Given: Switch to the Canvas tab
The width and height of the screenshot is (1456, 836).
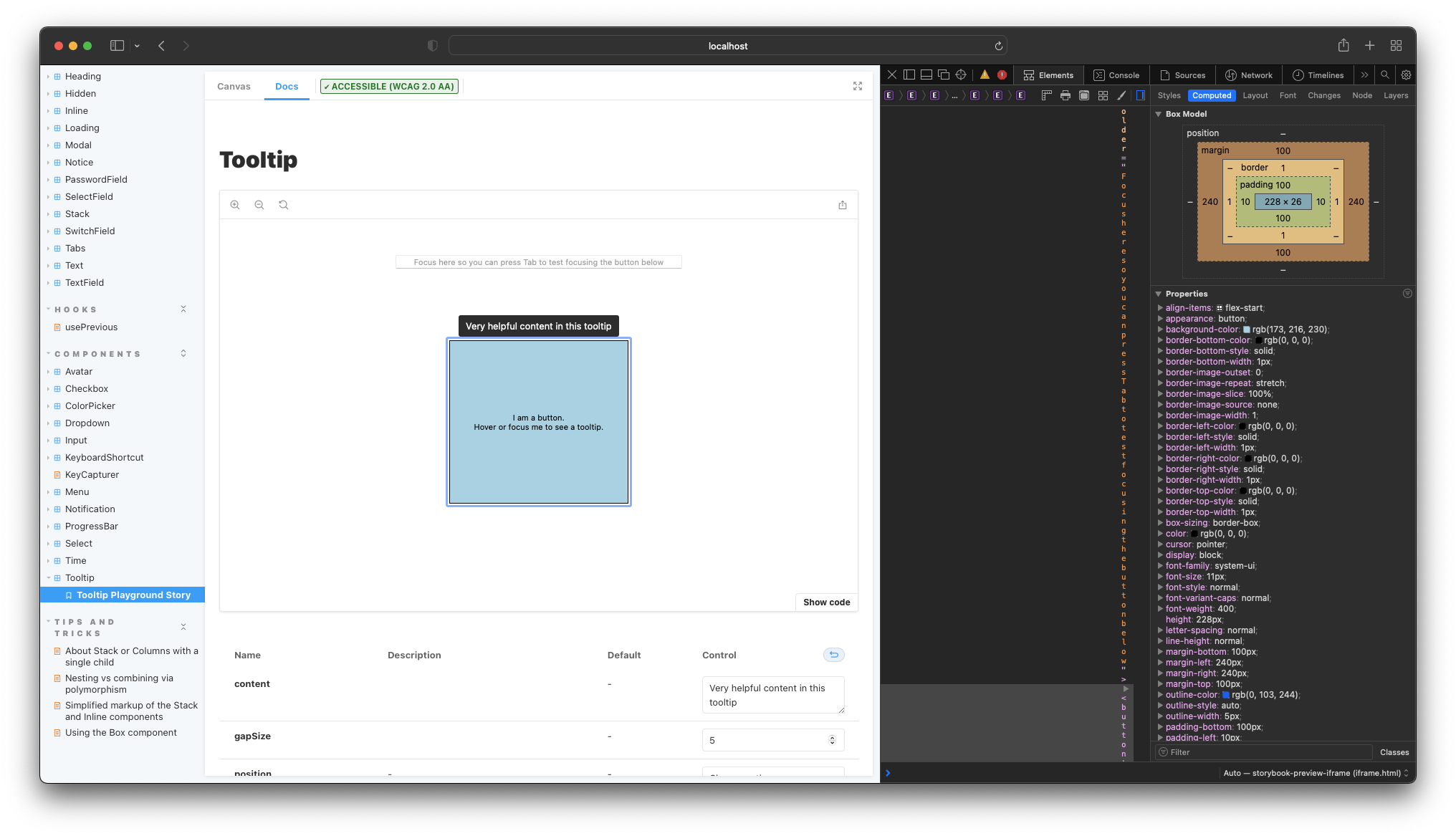Looking at the screenshot, I should [234, 87].
